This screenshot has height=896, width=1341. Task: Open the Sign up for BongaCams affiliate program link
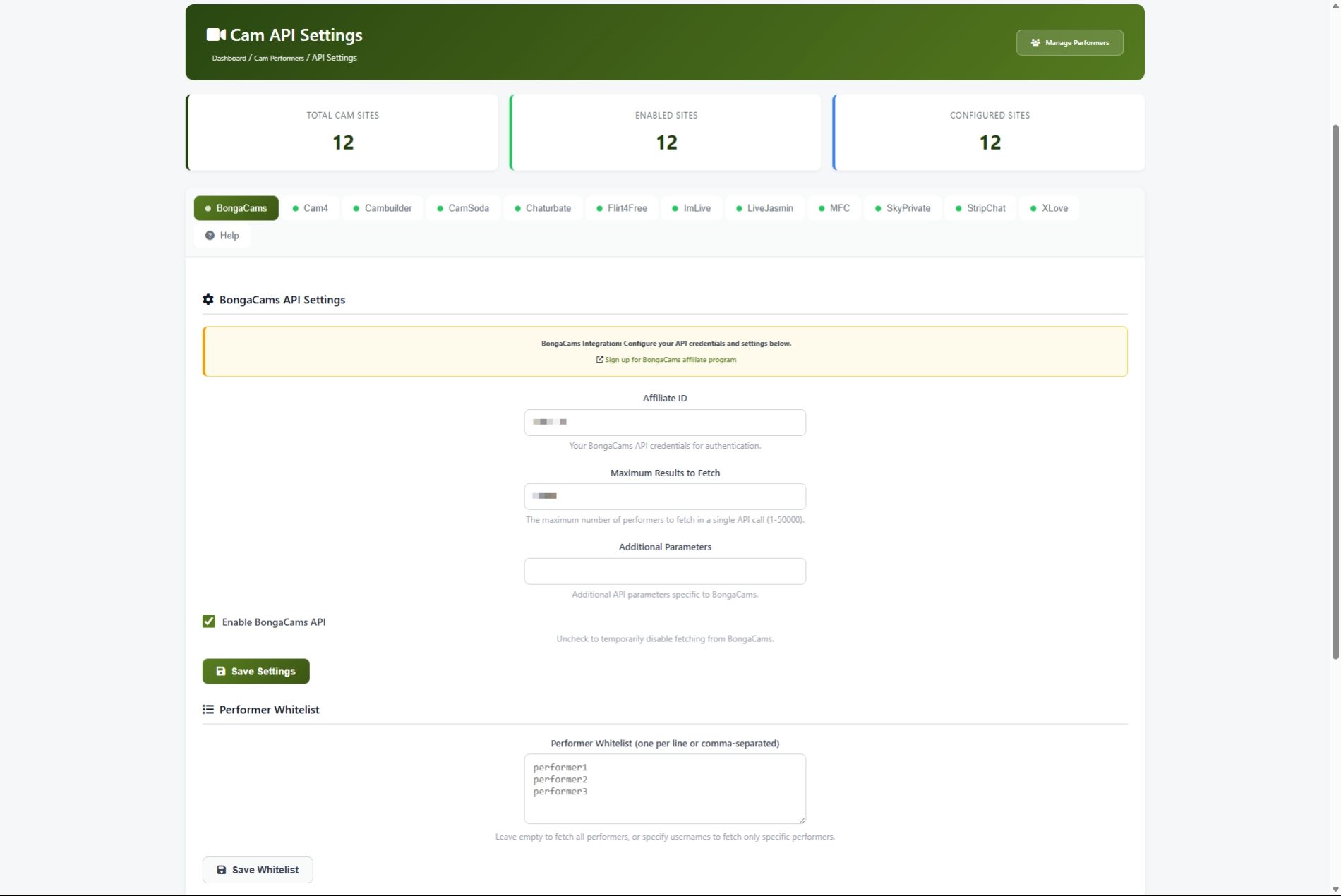point(670,360)
